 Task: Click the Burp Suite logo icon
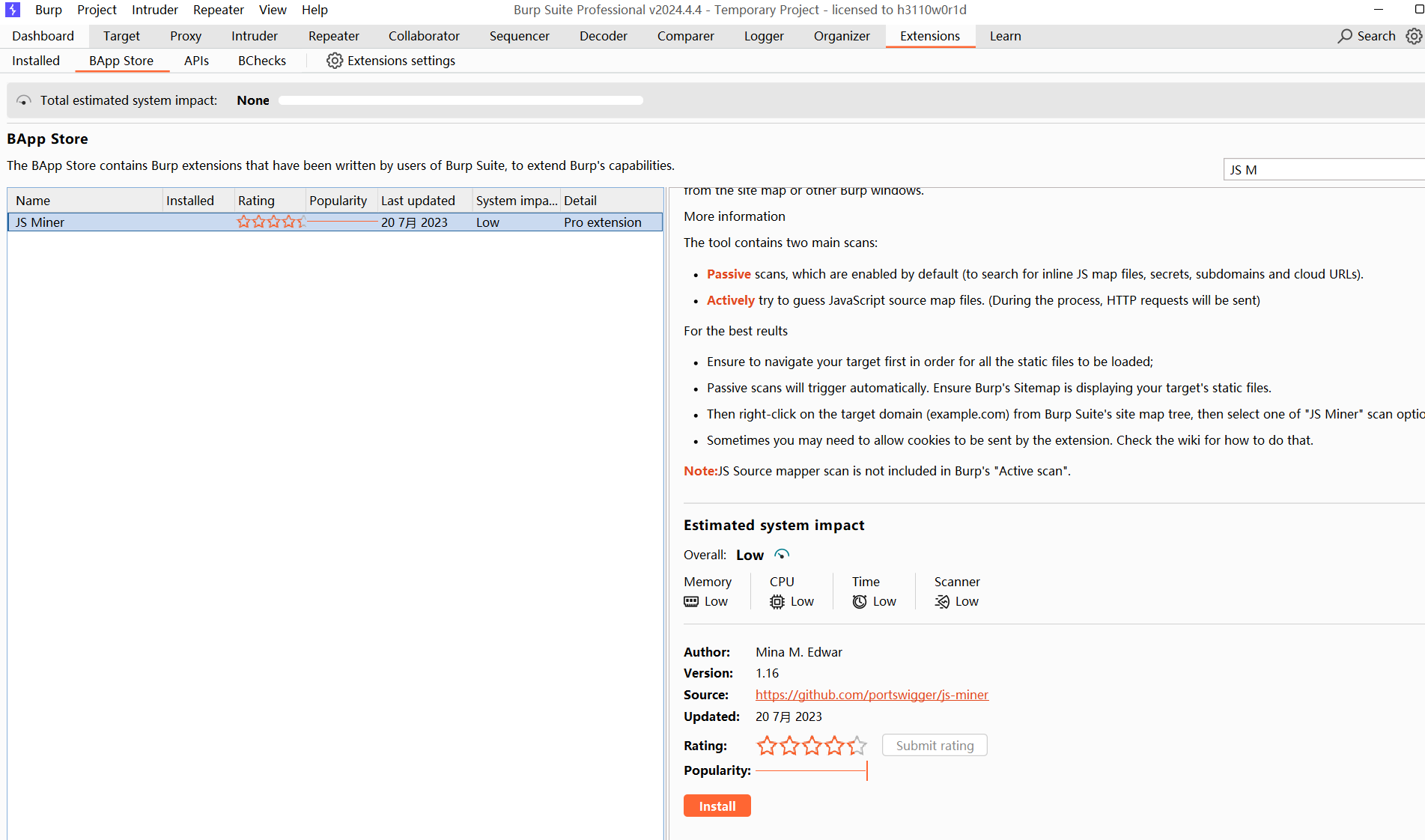(13, 10)
